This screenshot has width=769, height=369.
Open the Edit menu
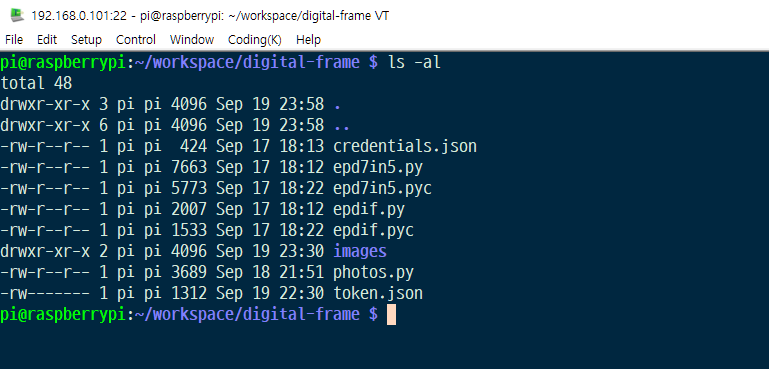(x=47, y=40)
